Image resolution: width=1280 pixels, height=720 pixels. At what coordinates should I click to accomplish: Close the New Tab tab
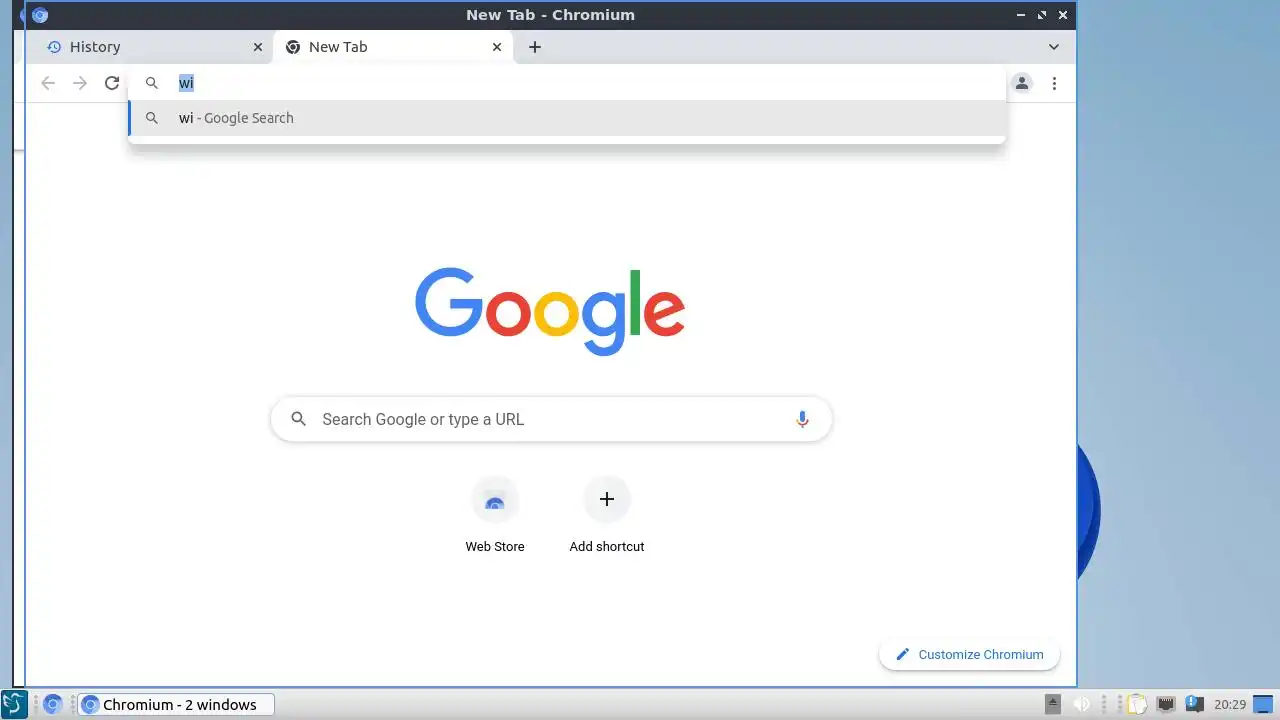coord(497,47)
